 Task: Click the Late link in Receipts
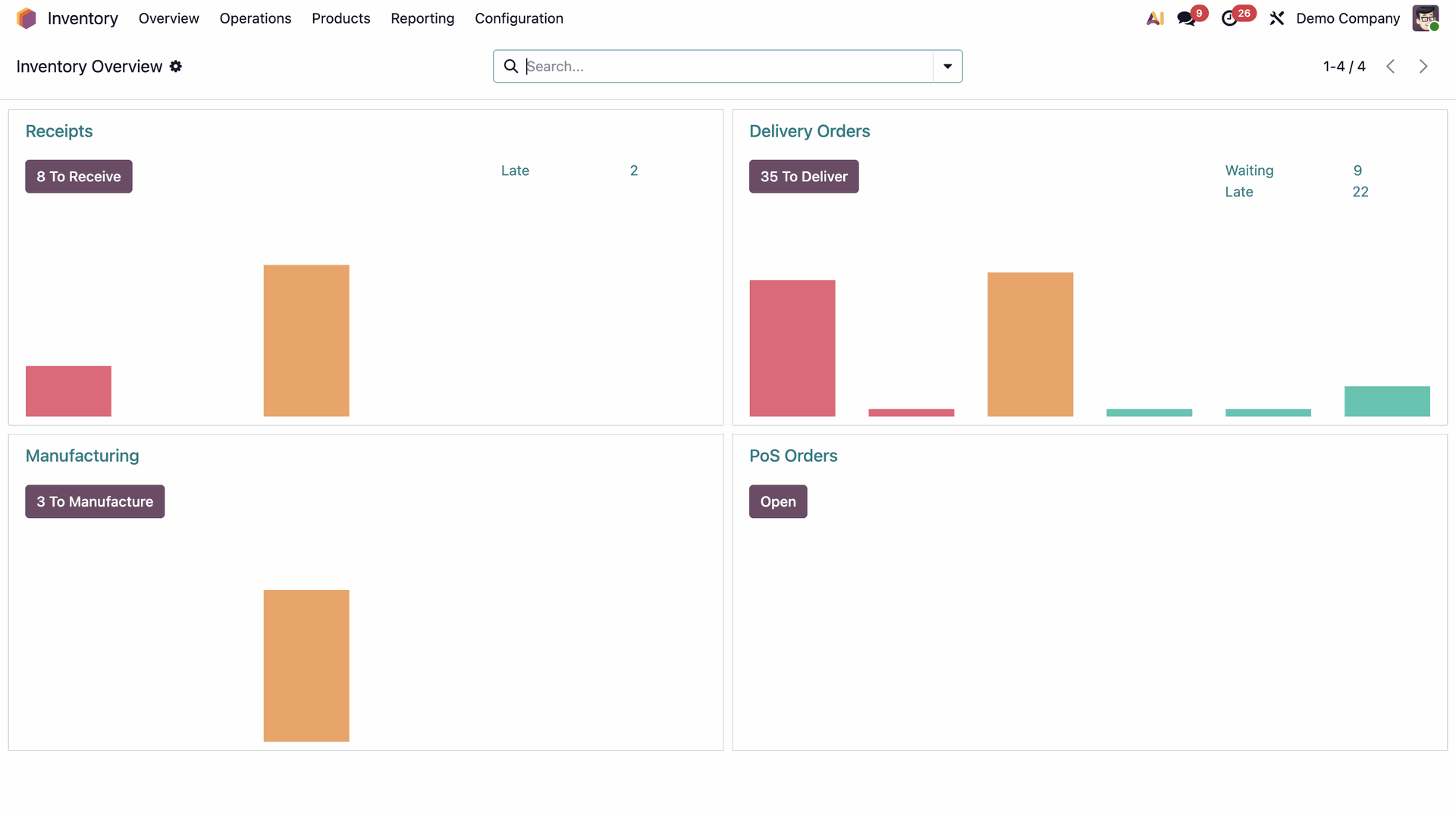tap(515, 171)
